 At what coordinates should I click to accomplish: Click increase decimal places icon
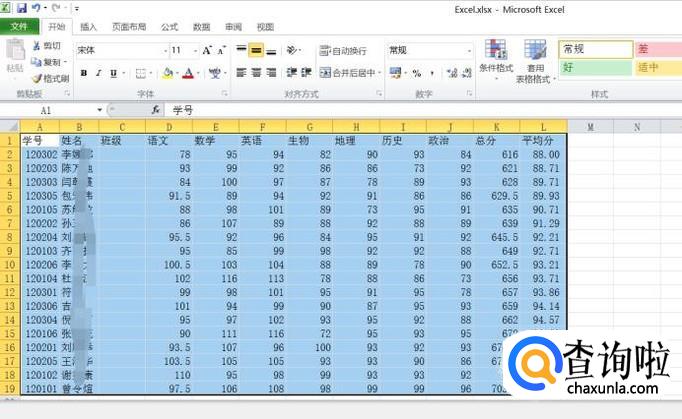pyautogui.click(x=452, y=73)
